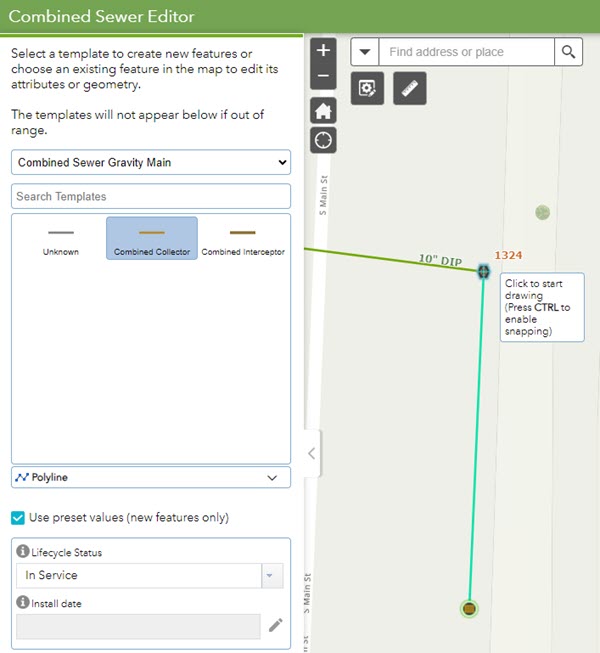
Task: Select the Combined Collector template
Action: [152, 239]
